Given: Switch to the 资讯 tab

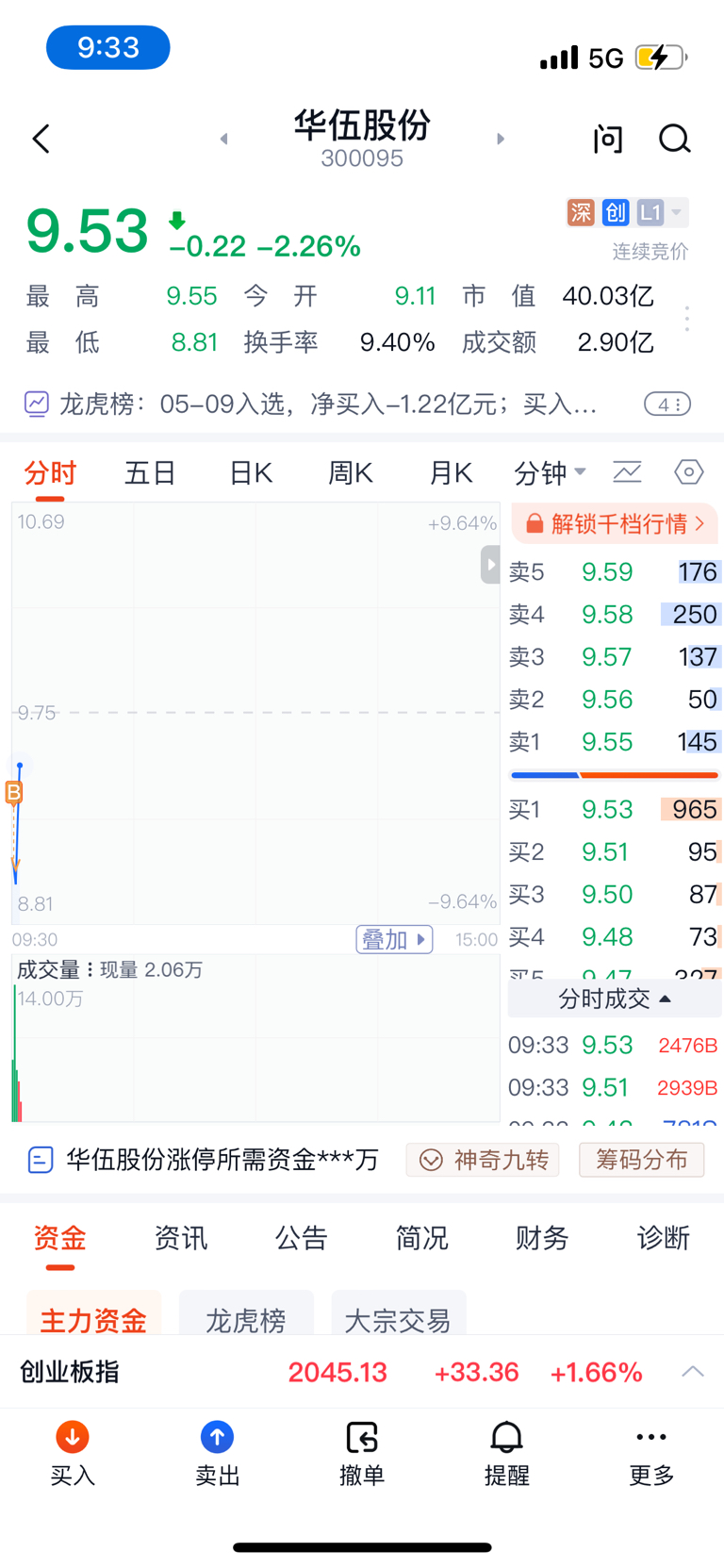Looking at the screenshot, I should coord(181,1238).
